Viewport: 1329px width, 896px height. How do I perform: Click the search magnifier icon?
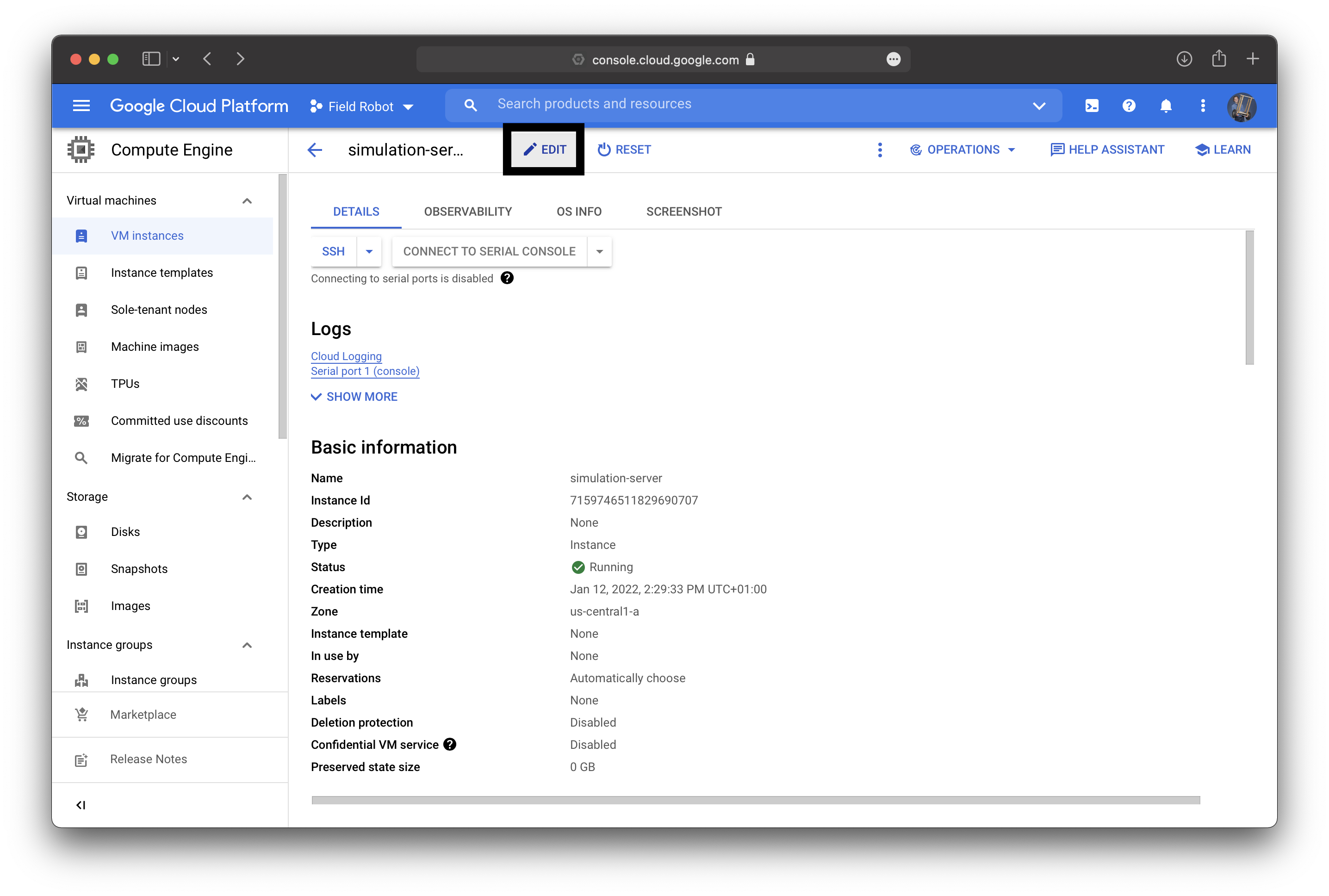tap(470, 105)
